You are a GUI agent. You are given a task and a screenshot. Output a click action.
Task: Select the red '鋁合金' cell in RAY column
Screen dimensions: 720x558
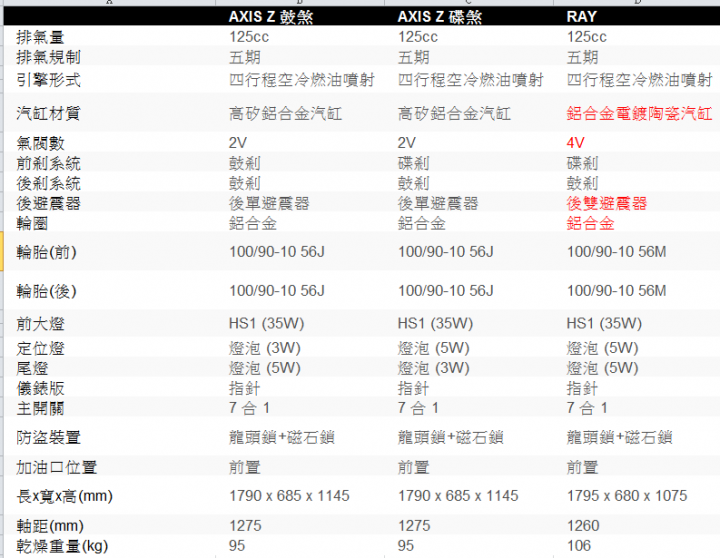590,223
